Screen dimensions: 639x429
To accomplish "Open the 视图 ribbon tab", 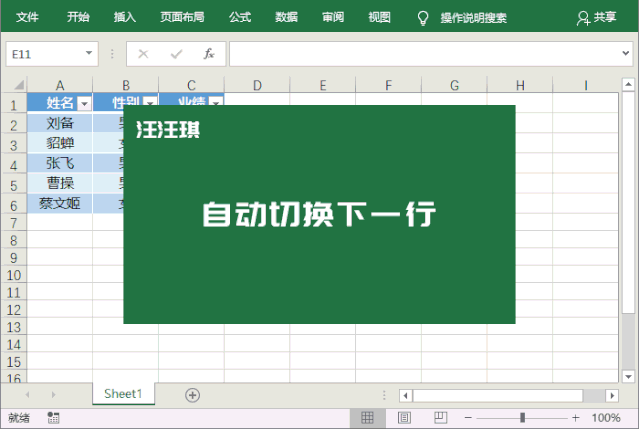I will click(379, 17).
